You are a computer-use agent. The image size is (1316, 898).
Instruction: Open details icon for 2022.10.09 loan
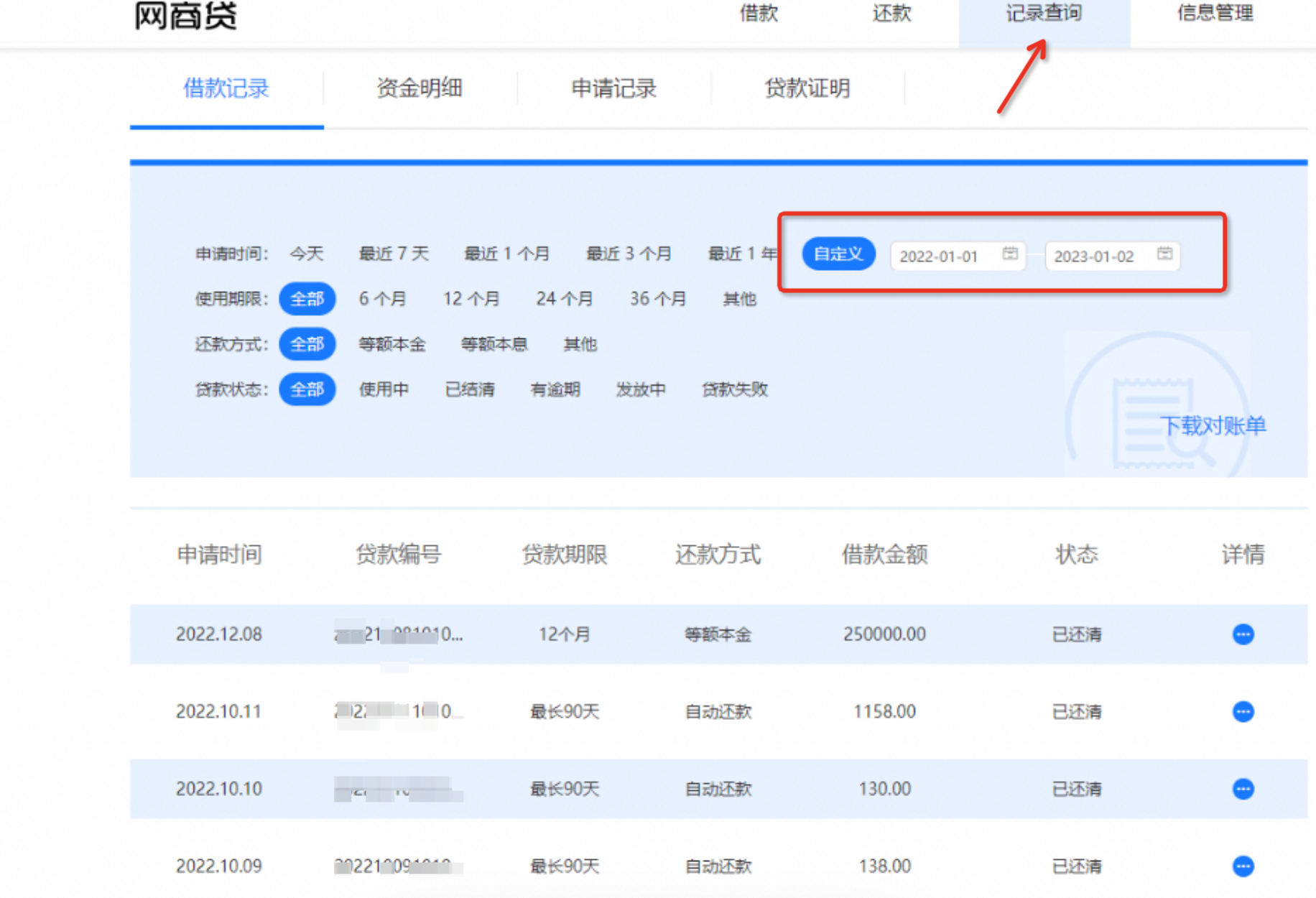coord(1243,866)
